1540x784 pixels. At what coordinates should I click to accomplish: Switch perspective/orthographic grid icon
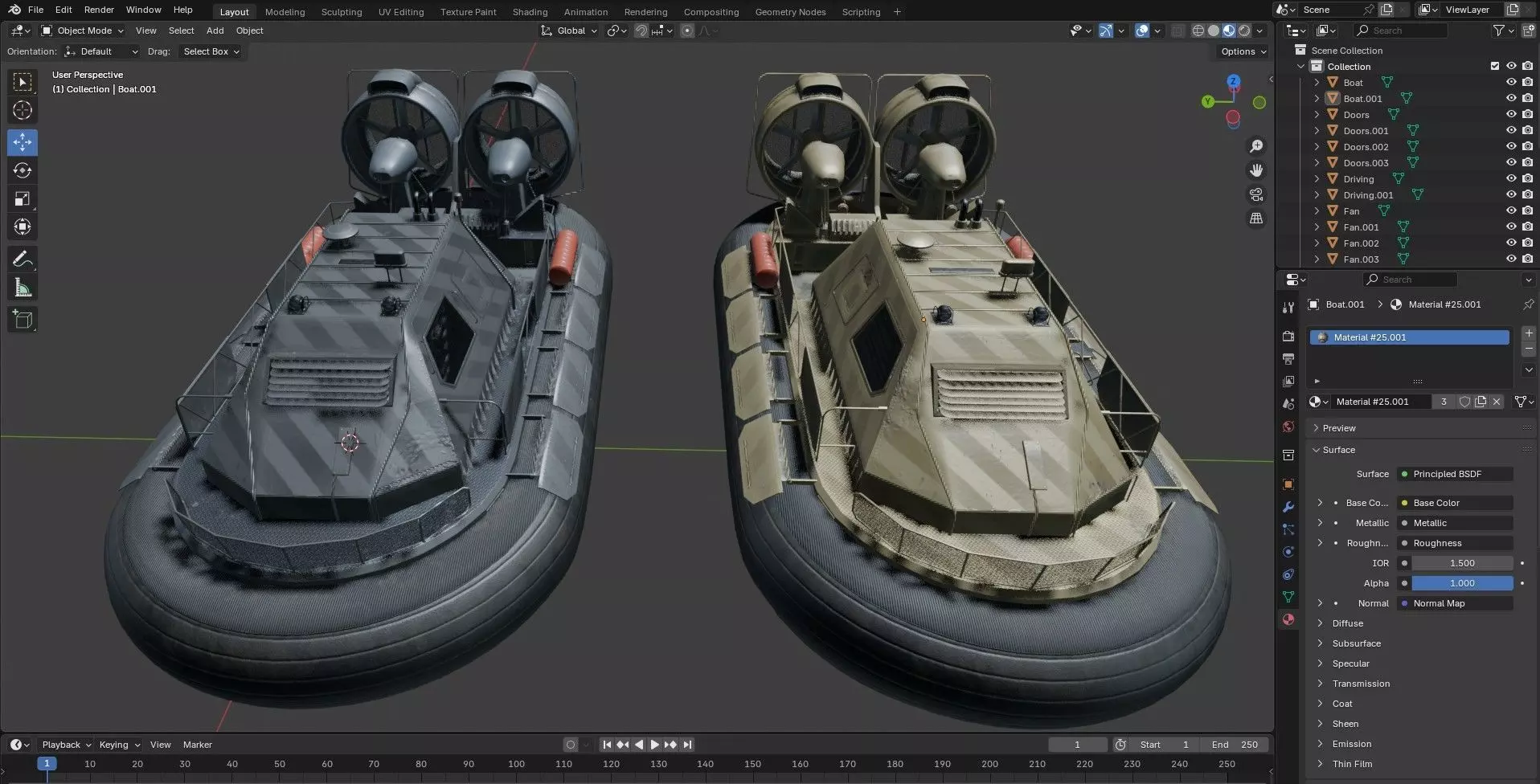(x=1255, y=218)
